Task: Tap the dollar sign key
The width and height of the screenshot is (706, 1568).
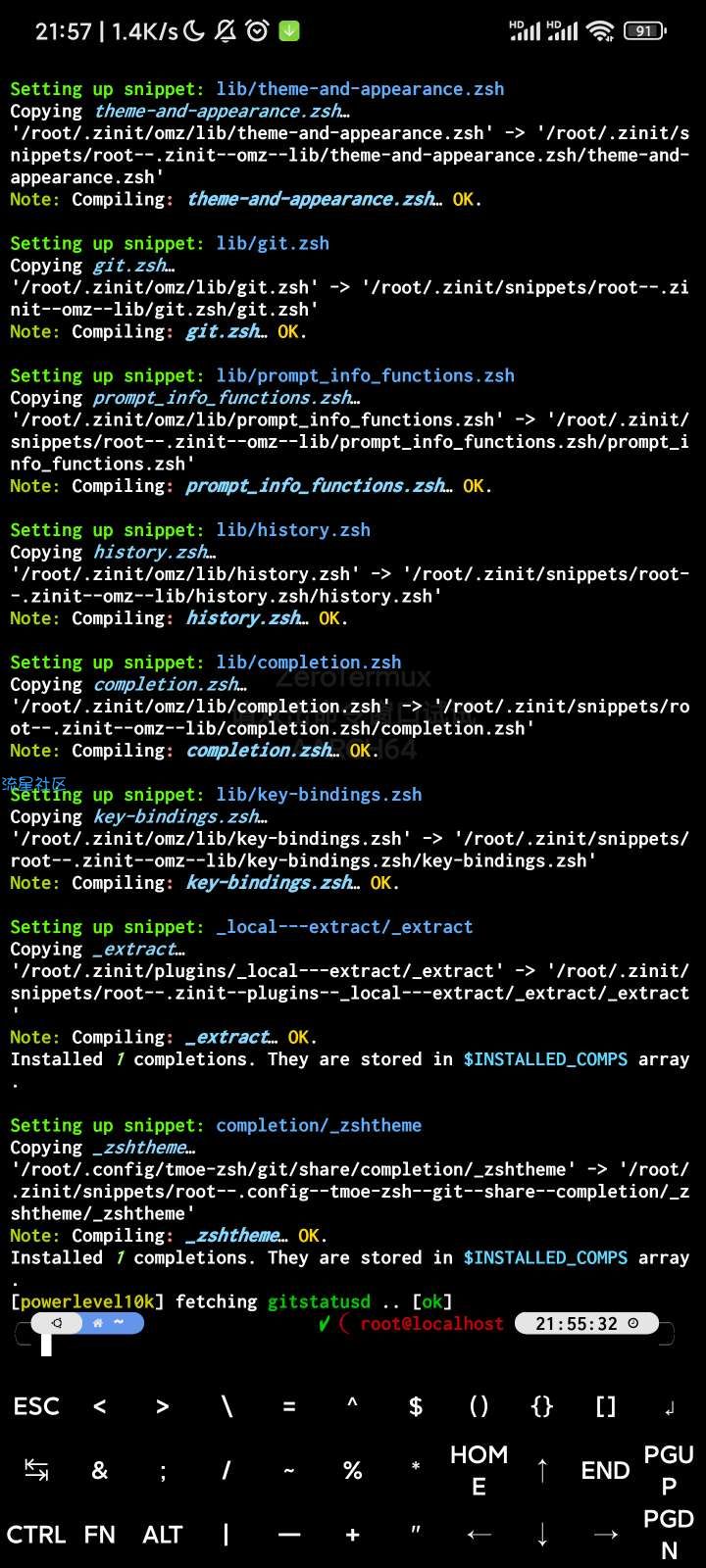Action: [416, 1406]
